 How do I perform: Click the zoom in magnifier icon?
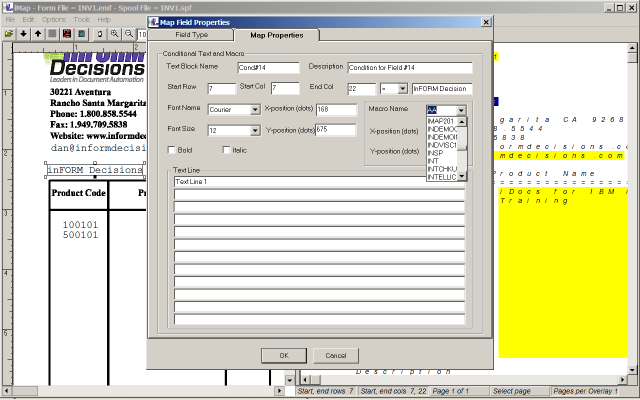(x=115, y=33)
